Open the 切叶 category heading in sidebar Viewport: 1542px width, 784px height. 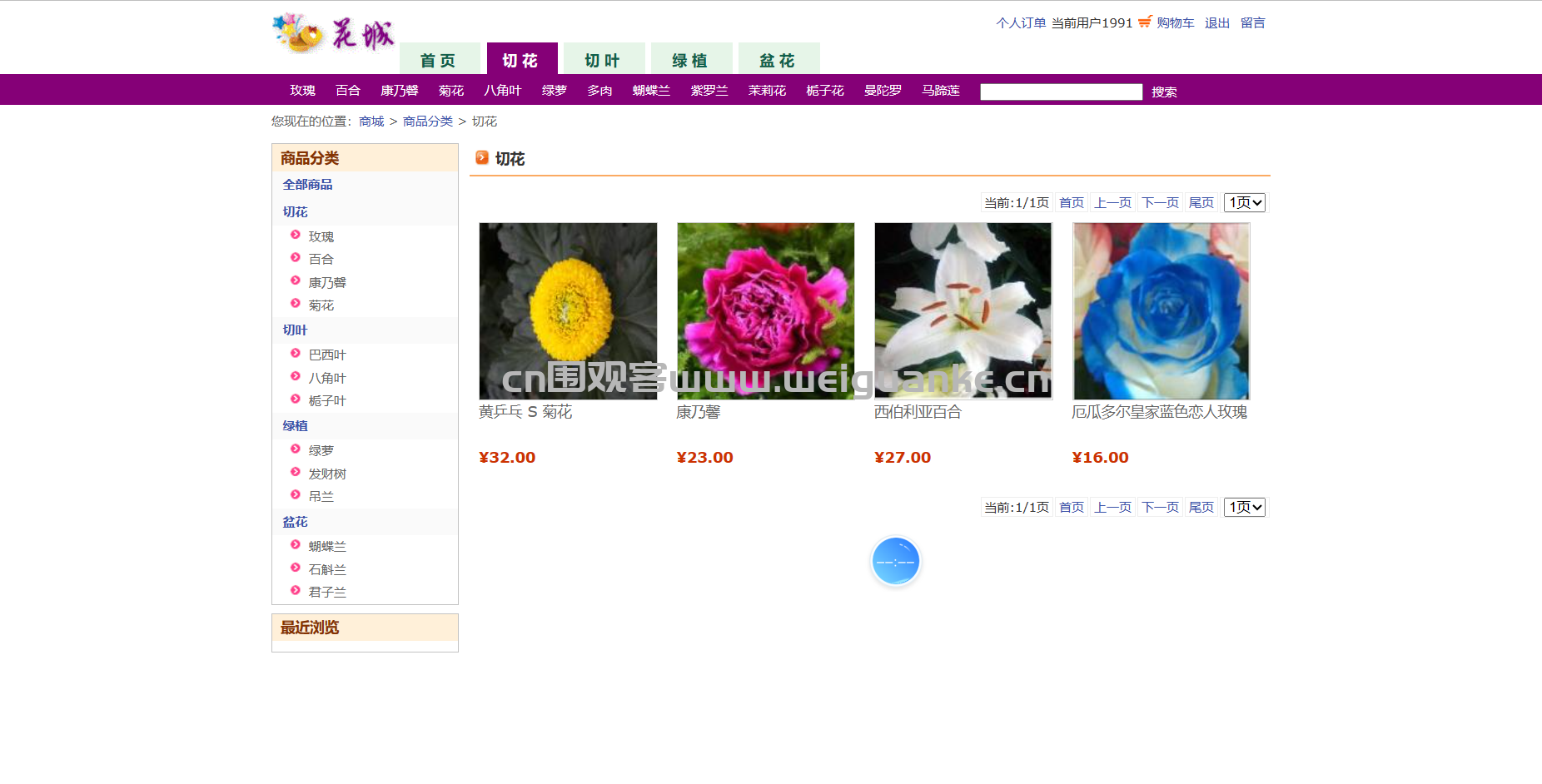pyautogui.click(x=295, y=330)
